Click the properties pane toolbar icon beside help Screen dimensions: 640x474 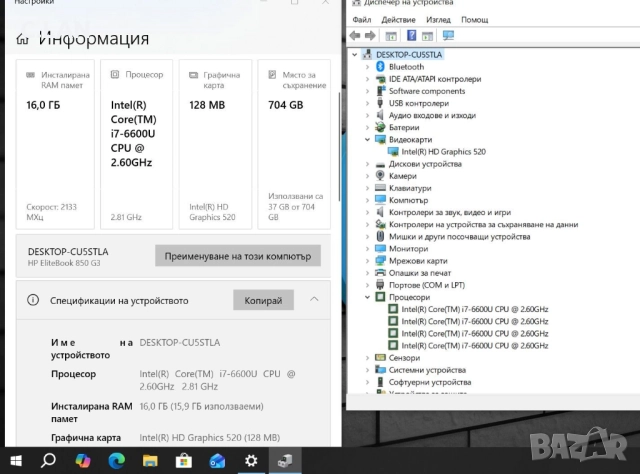pos(427,36)
